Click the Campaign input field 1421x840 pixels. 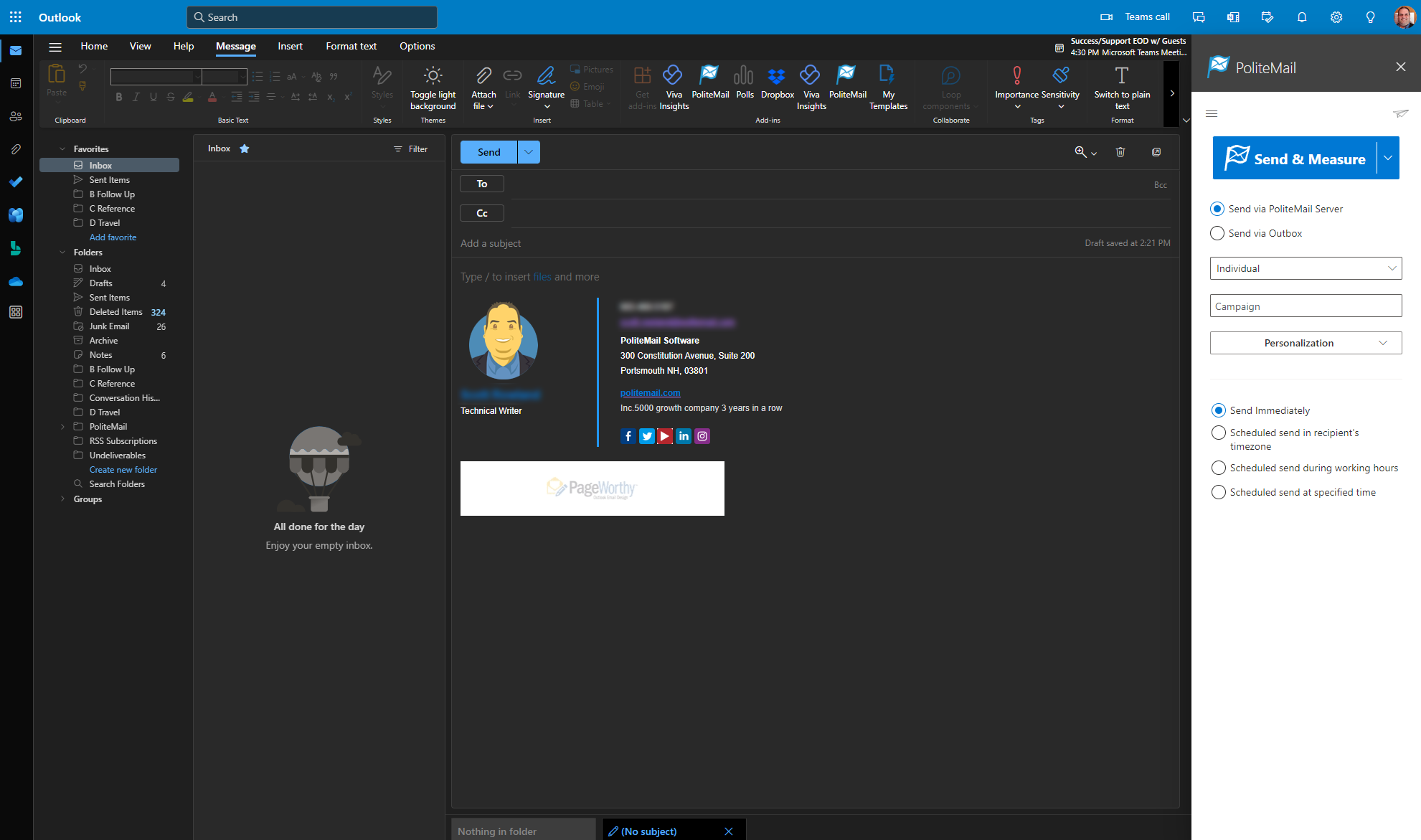(1306, 306)
